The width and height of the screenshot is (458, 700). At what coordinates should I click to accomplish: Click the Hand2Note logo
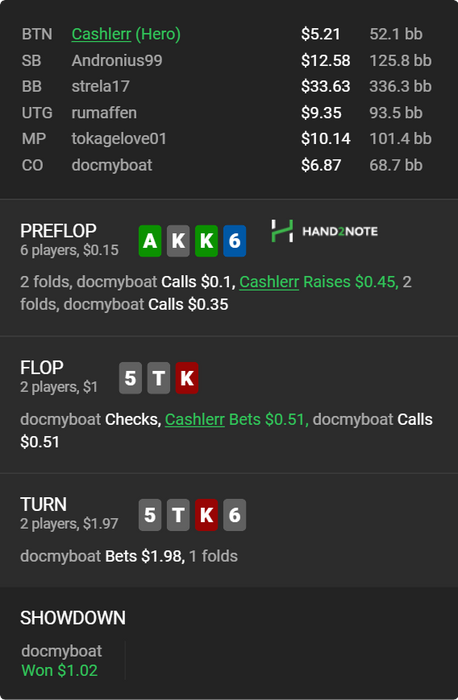[325, 231]
